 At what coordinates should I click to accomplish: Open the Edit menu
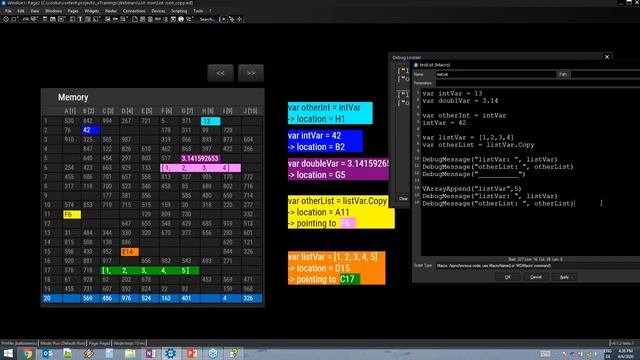click(21, 11)
